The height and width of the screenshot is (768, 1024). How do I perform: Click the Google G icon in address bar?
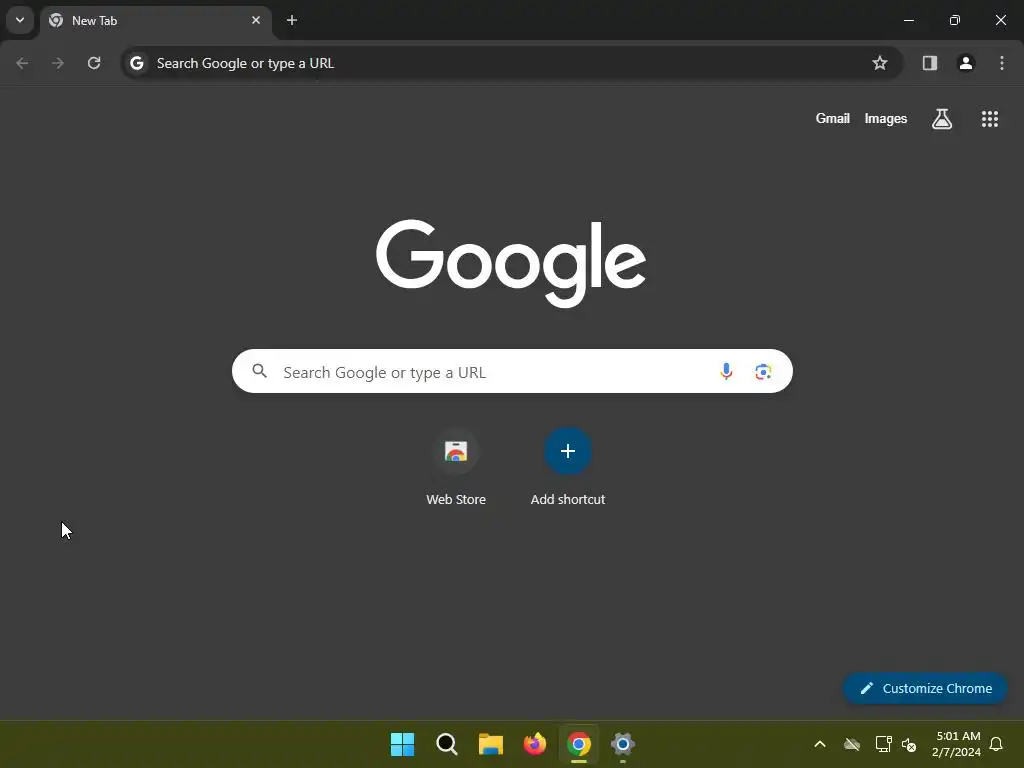(x=136, y=63)
